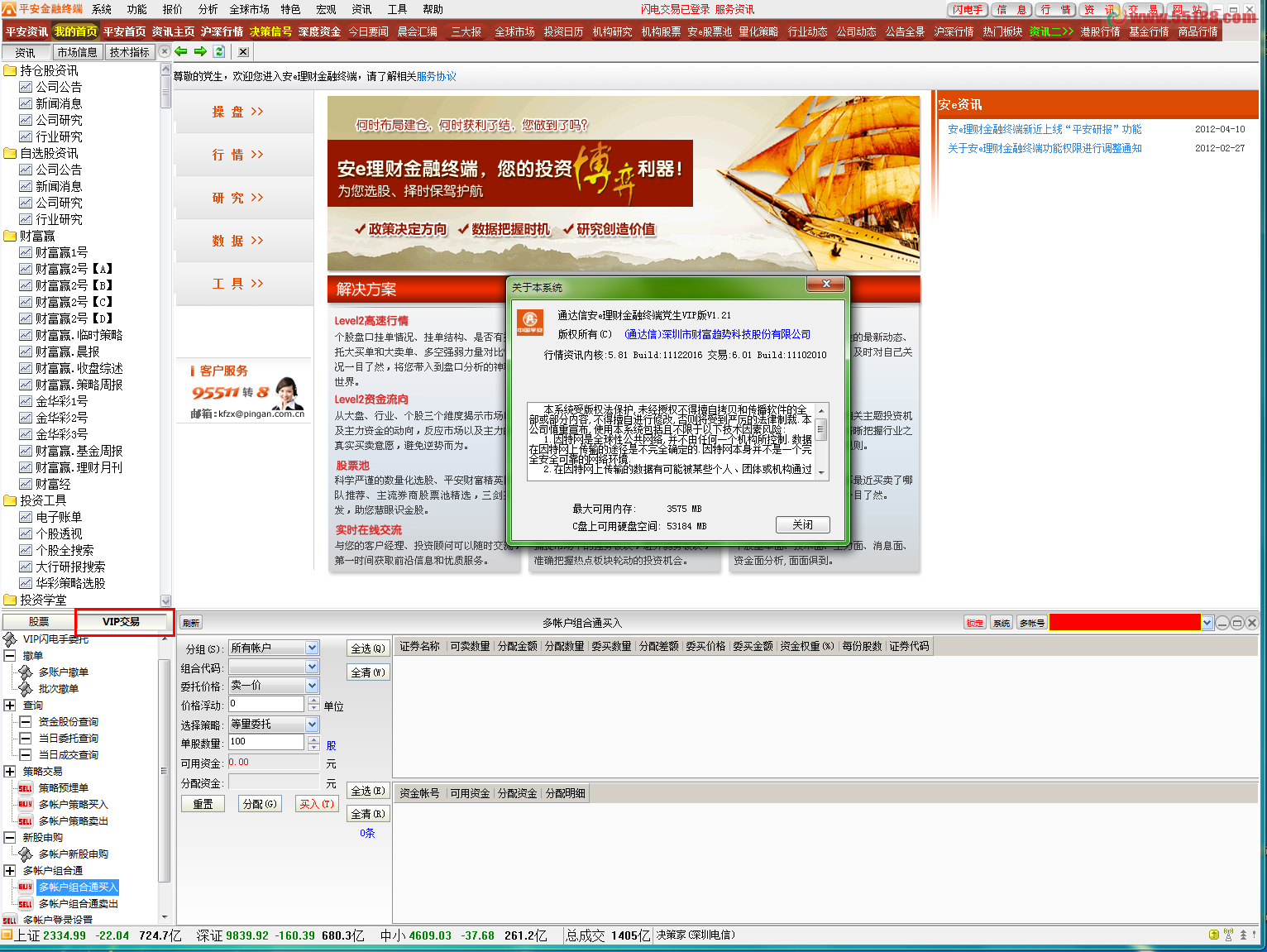
Task: Collapse the 新股申购 tree node
Action: (10, 838)
